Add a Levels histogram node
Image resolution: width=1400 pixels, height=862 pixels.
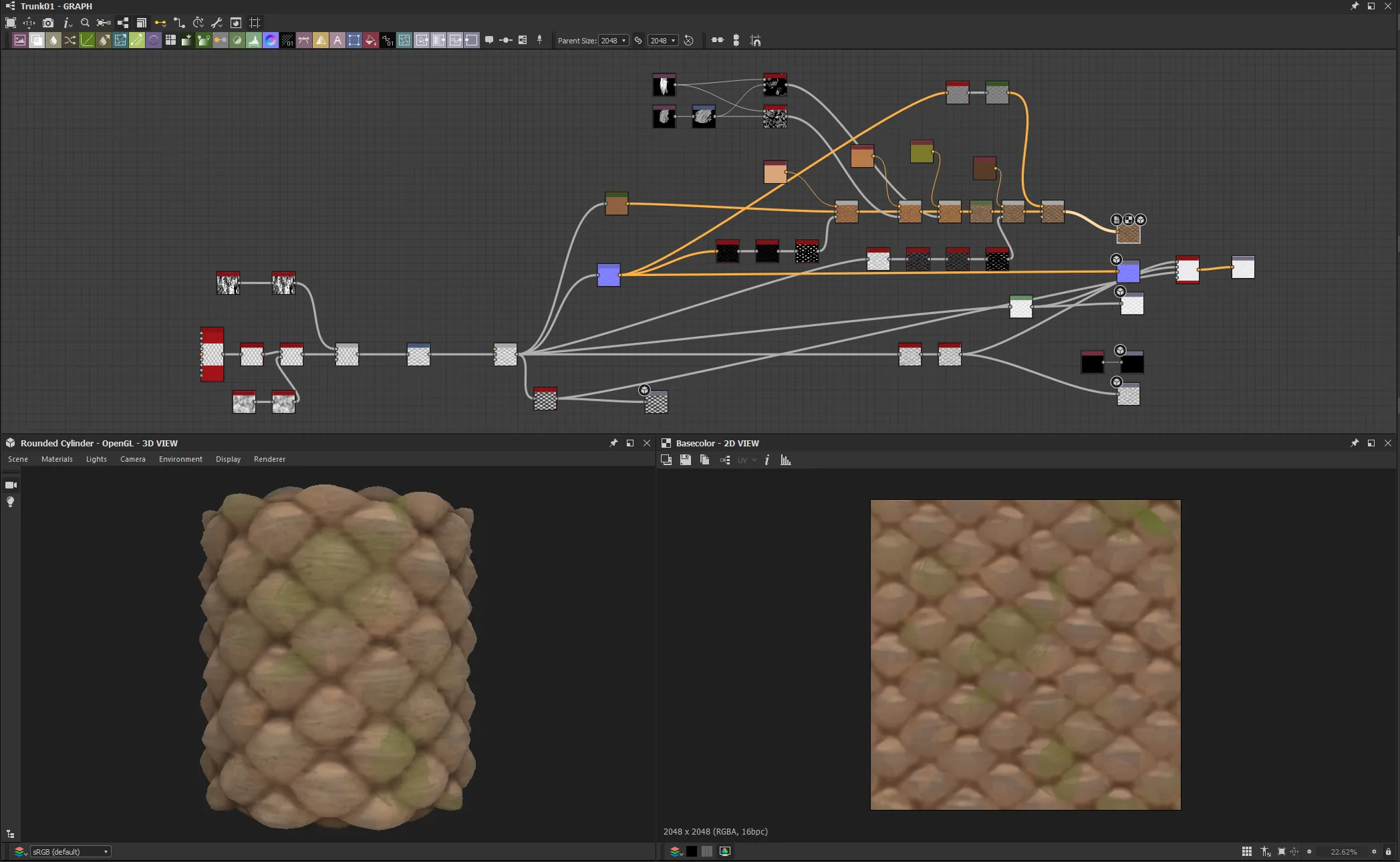click(254, 41)
